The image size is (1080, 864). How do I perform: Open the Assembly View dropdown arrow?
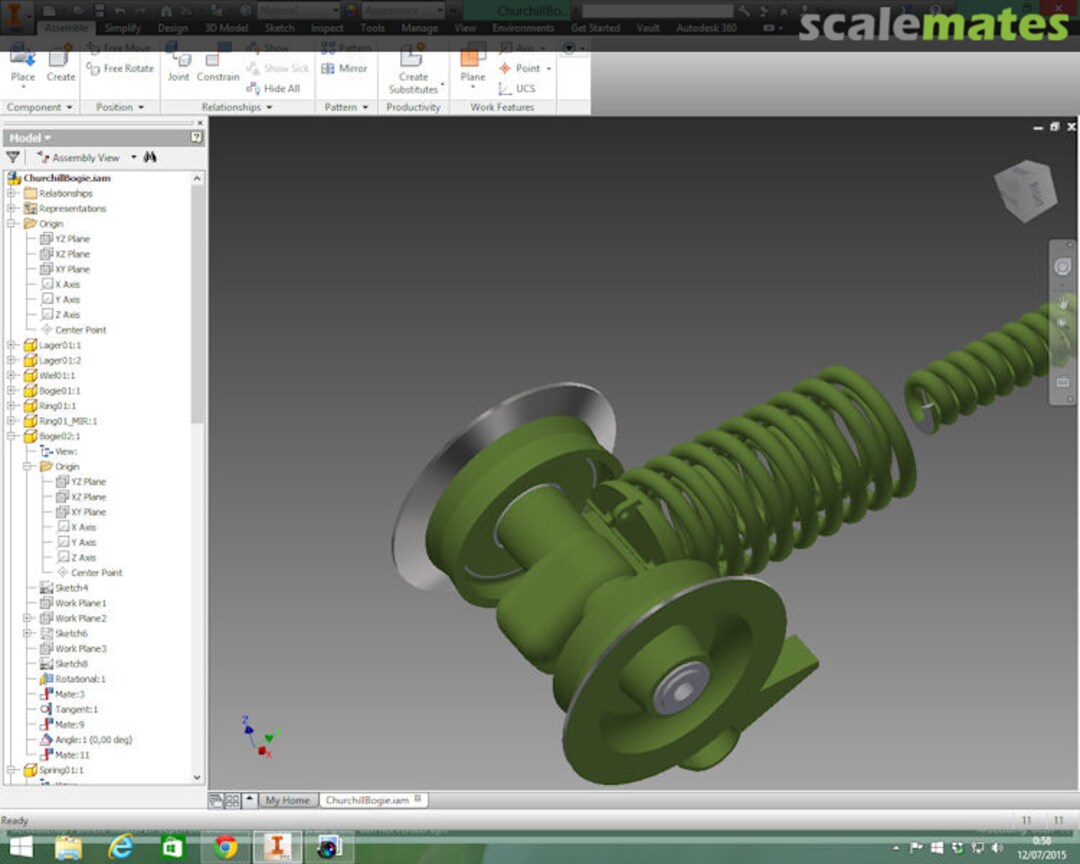(133, 157)
